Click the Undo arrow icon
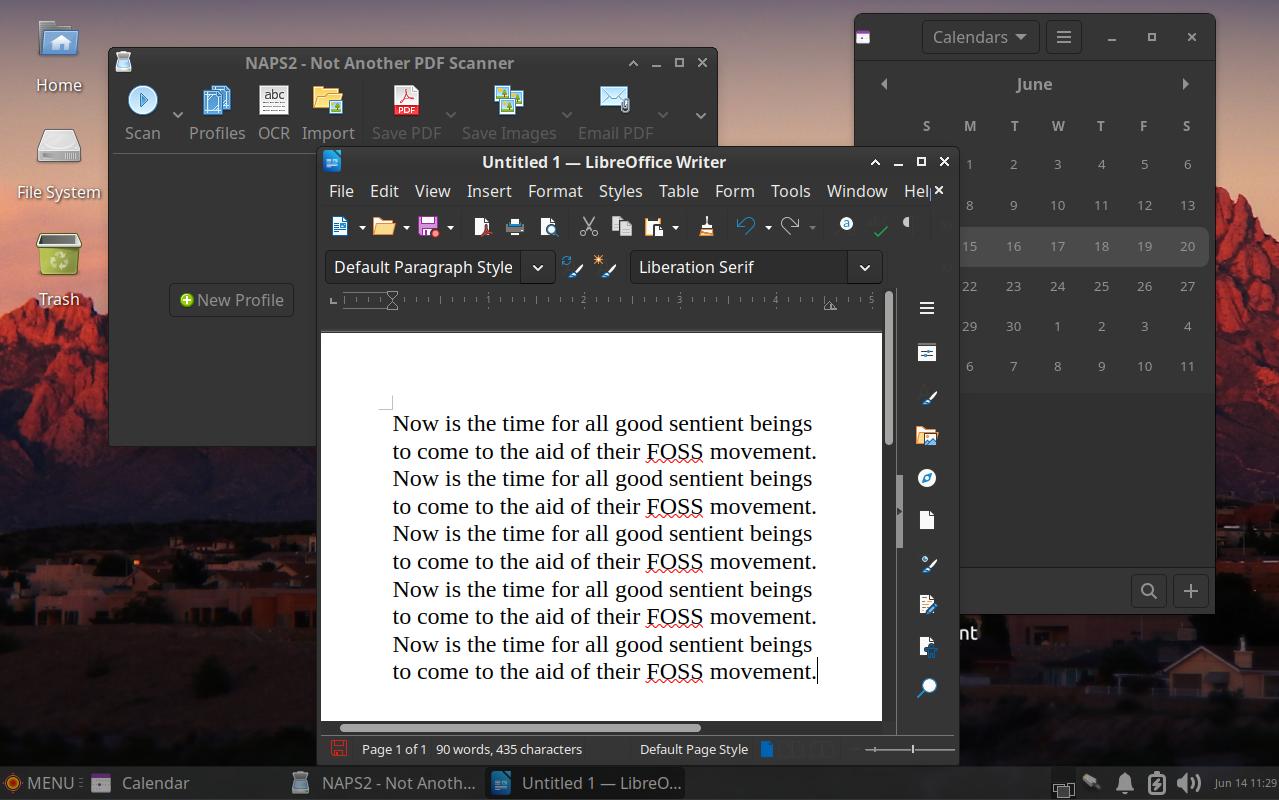The height and width of the screenshot is (800, 1279). click(x=746, y=227)
